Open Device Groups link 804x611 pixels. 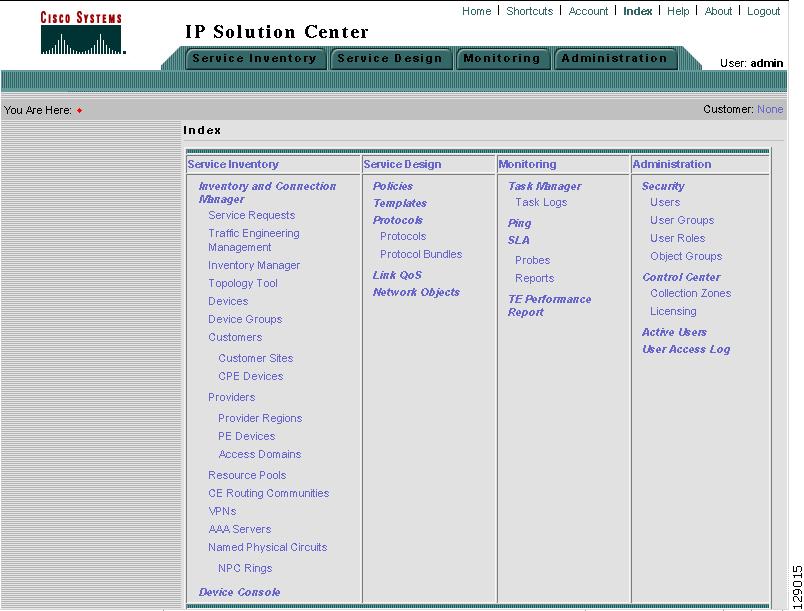coord(245,319)
